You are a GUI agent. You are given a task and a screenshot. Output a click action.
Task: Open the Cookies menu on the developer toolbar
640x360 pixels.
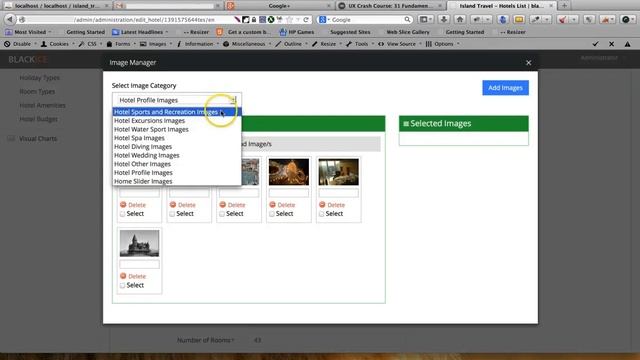coord(58,44)
